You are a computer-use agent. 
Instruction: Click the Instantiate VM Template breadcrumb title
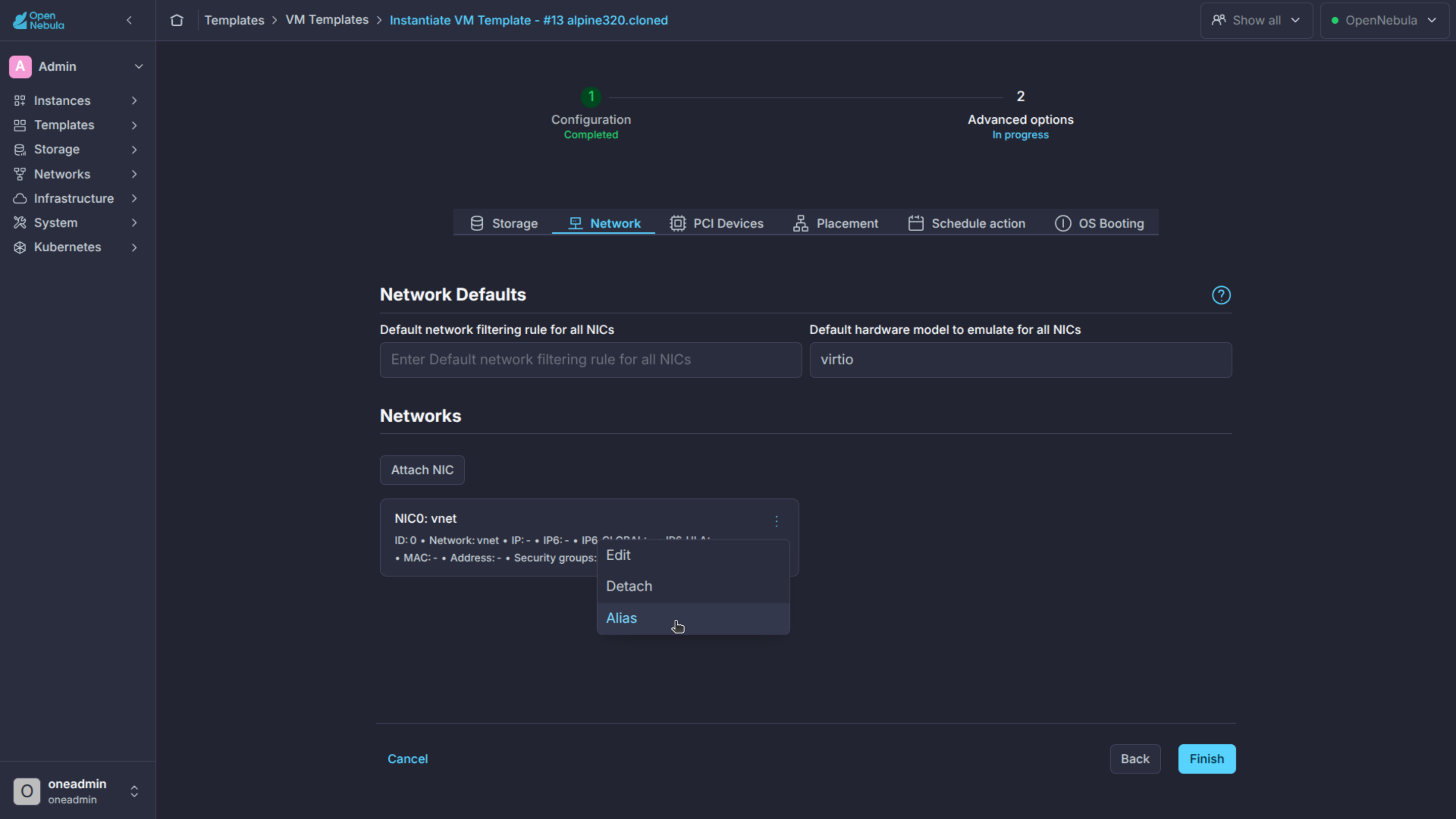528,20
